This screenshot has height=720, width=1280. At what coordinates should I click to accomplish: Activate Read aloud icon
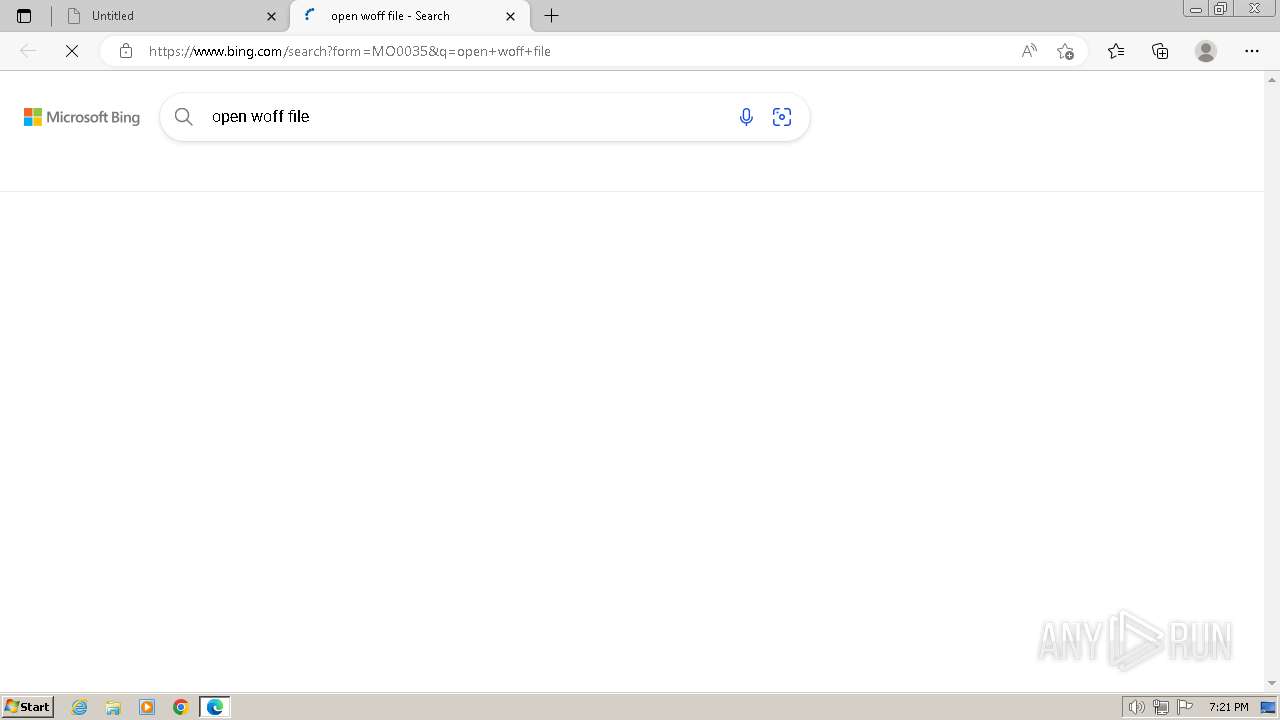(1029, 51)
